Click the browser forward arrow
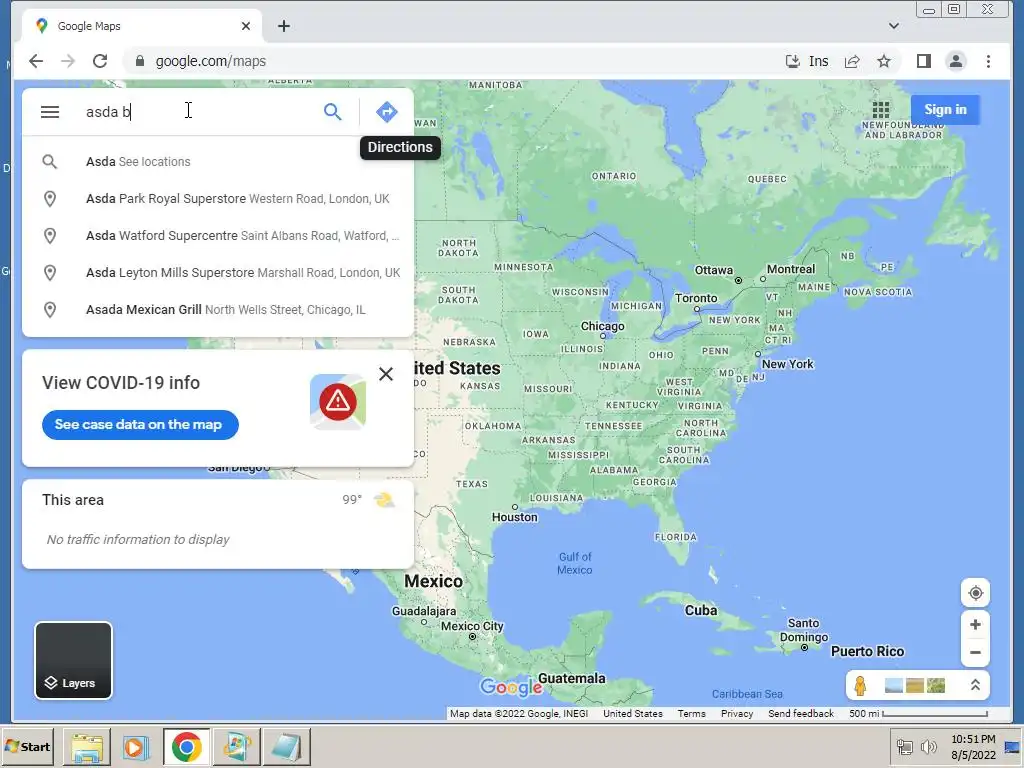 (68, 61)
